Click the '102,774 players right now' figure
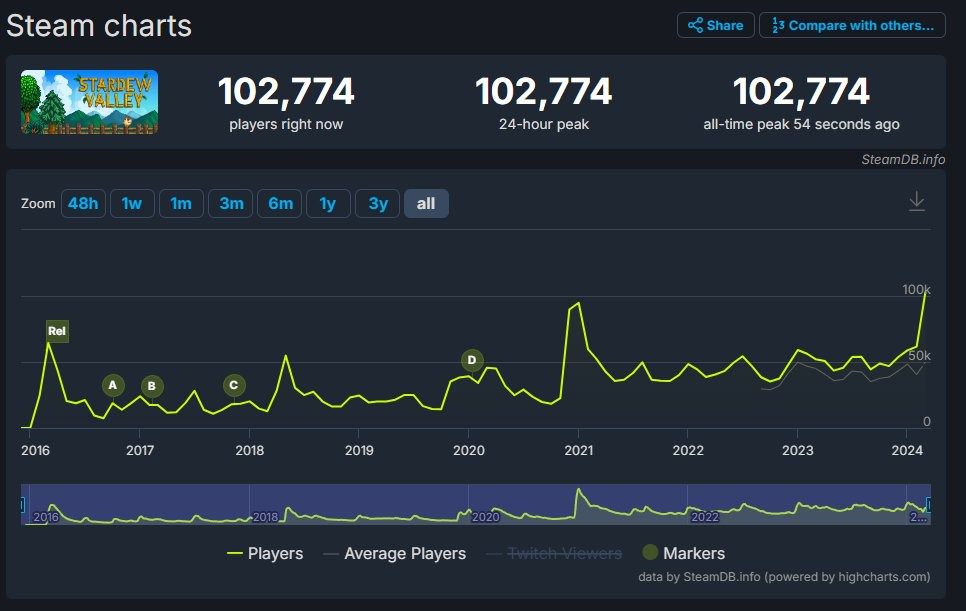This screenshot has height=611, width=966. pos(286,91)
